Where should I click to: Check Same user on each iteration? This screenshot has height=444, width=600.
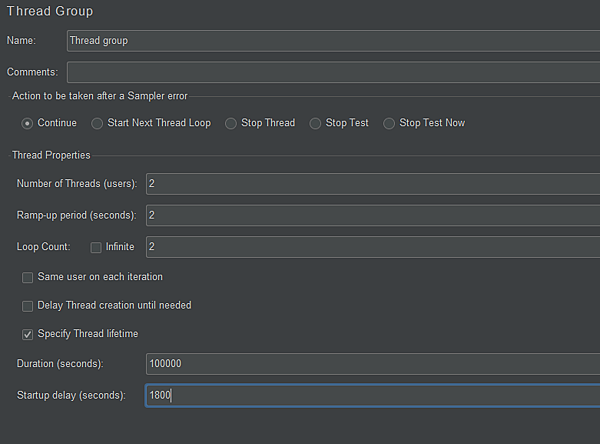28,277
